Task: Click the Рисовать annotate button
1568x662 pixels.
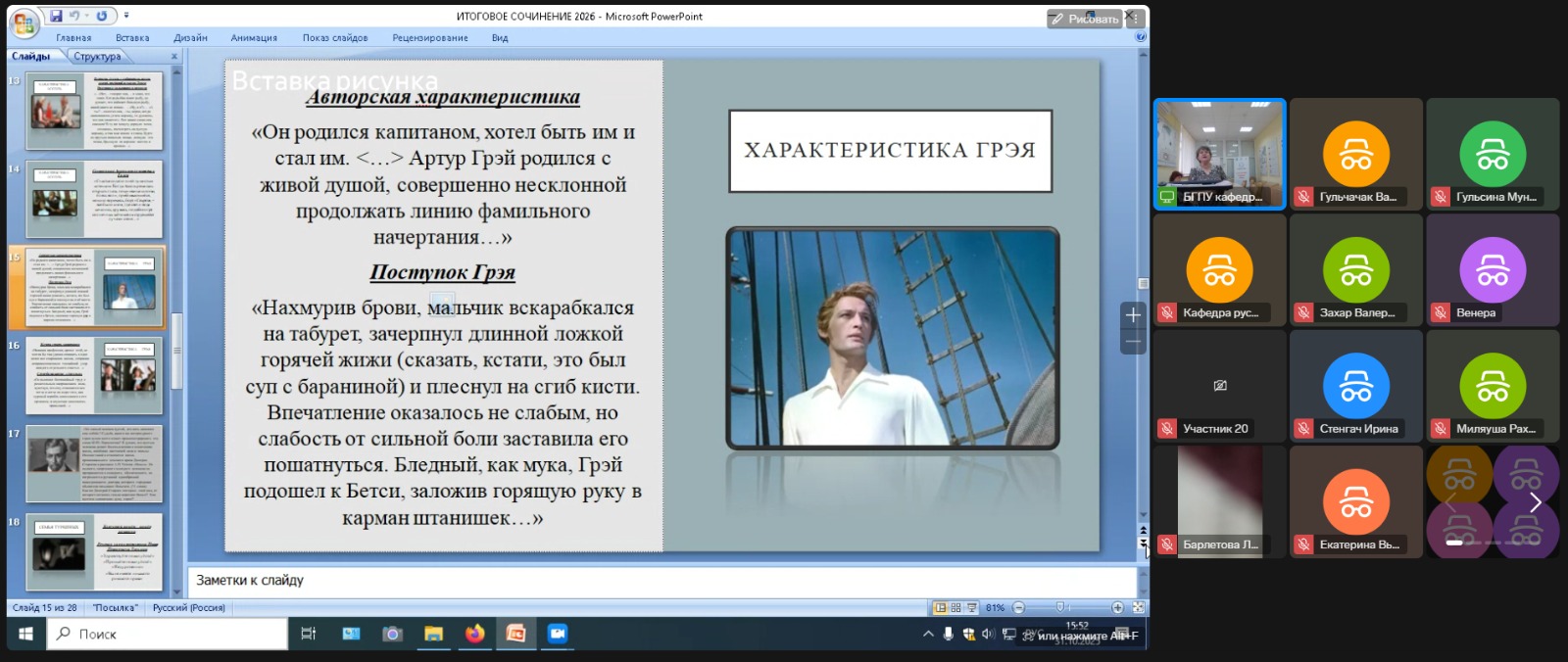Action: (1084, 19)
